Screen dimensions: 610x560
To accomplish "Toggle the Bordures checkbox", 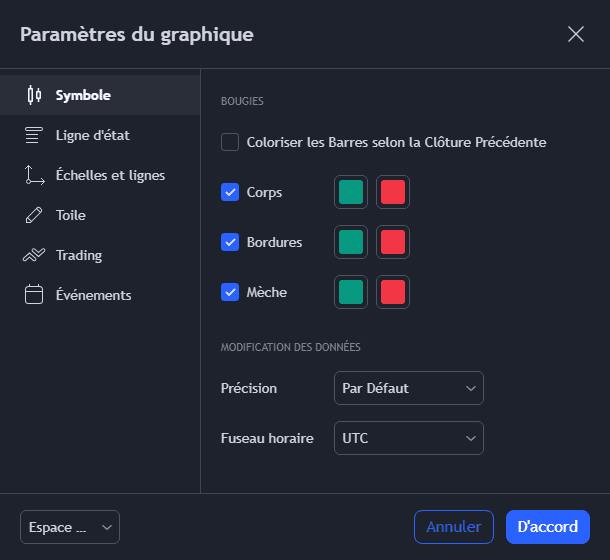I will pyautogui.click(x=230, y=242).
